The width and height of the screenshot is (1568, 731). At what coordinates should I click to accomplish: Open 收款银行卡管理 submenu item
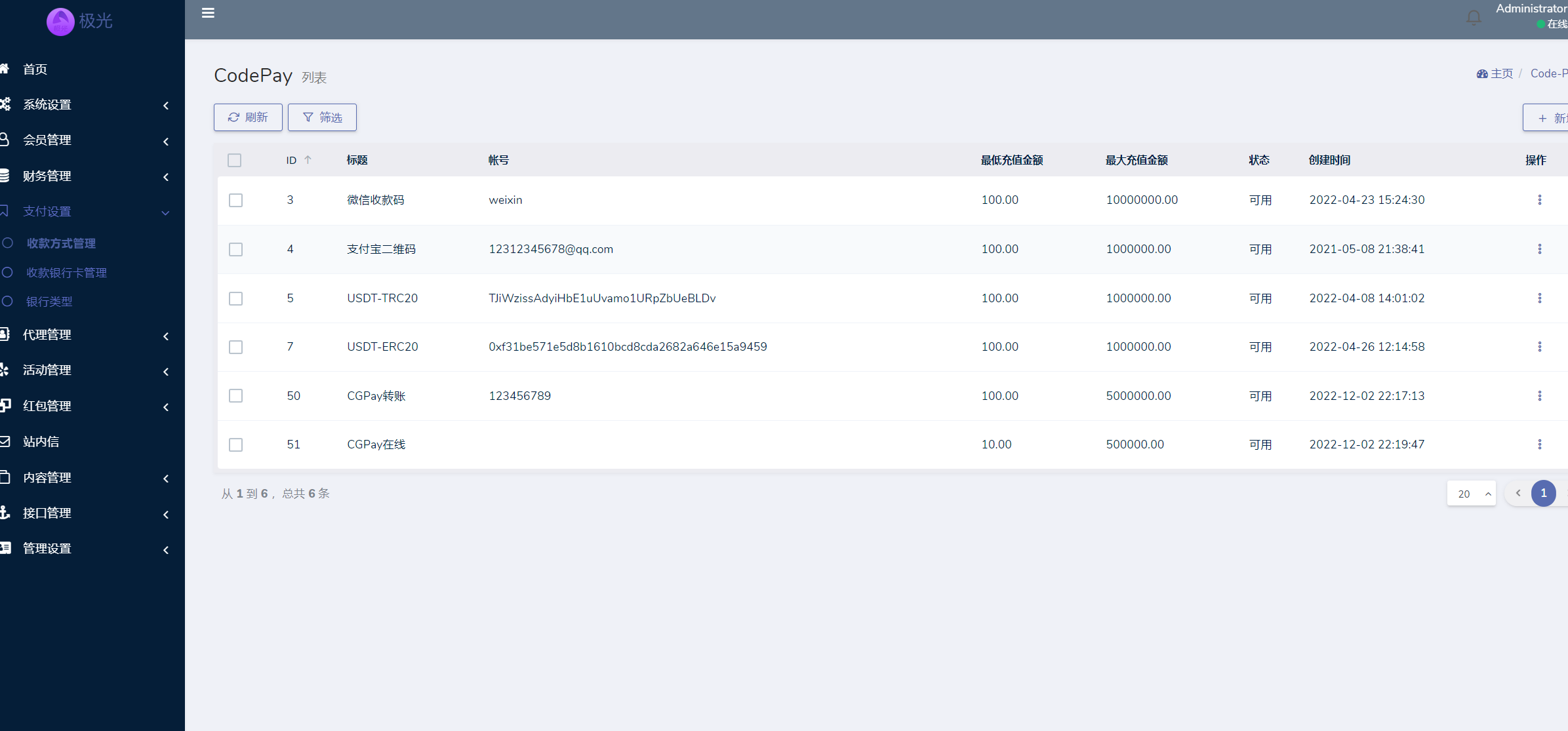66,273
